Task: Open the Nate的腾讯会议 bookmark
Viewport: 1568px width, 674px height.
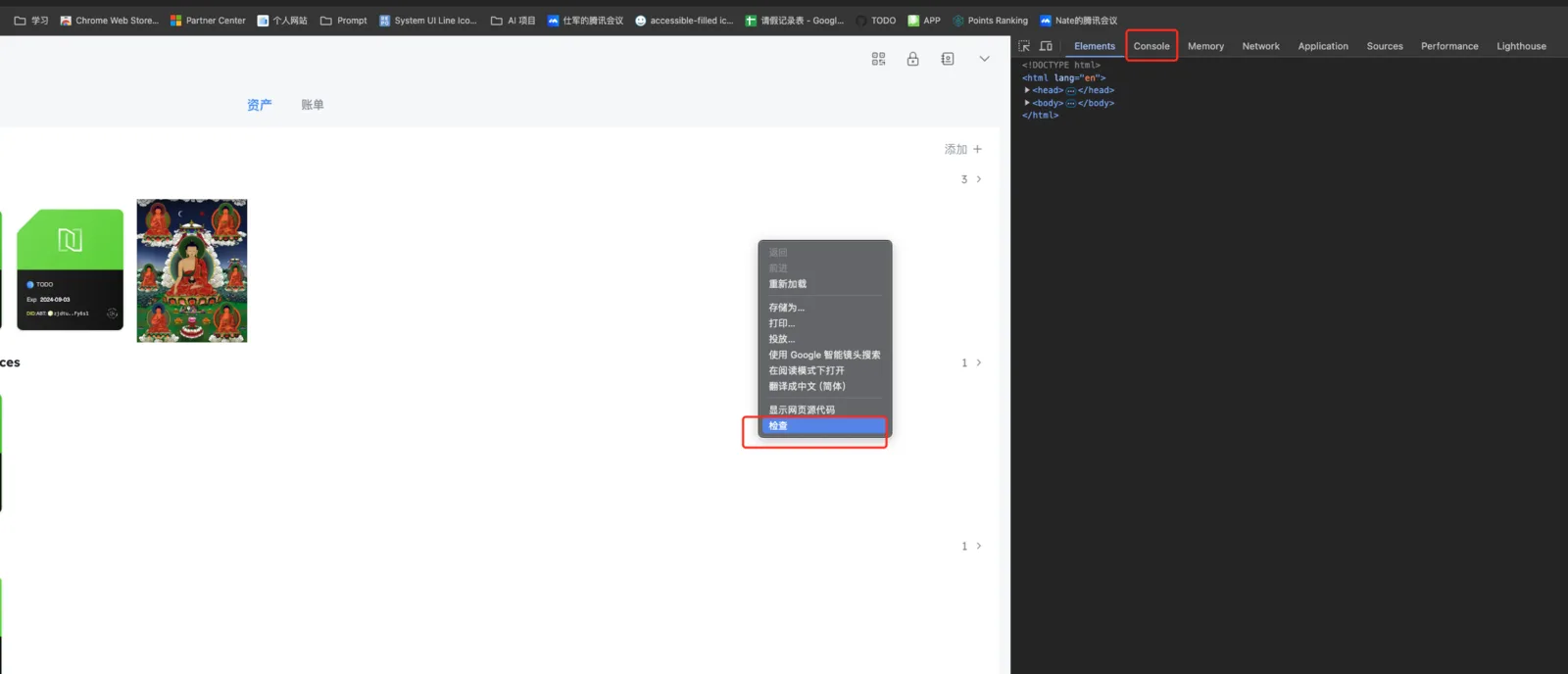Action: coord(1078,21)
